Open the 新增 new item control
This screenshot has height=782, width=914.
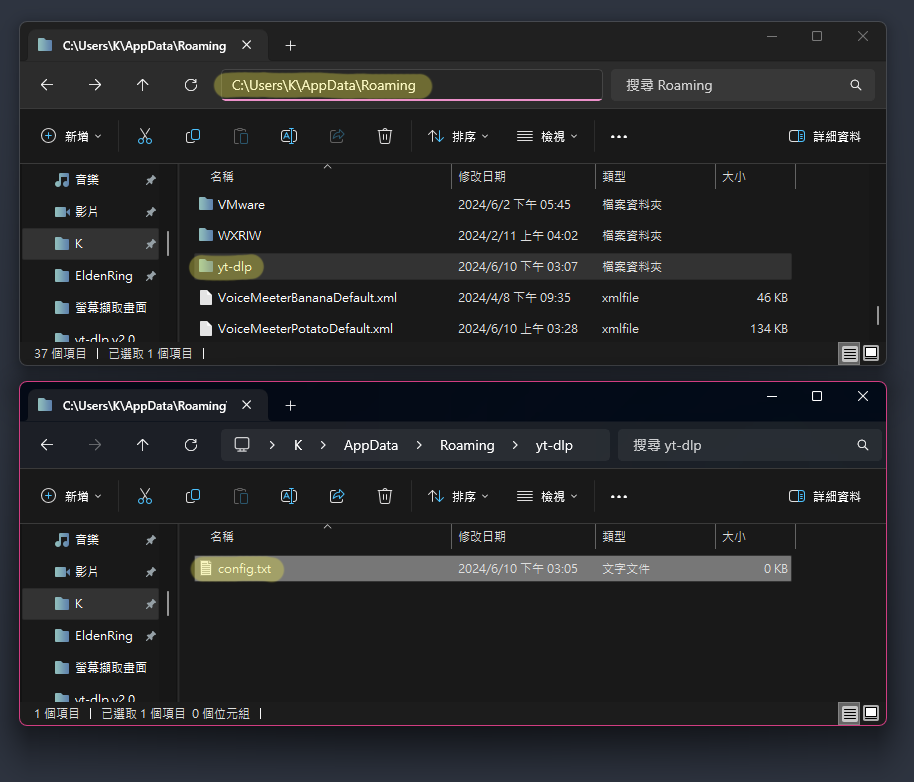click(68, 136)
